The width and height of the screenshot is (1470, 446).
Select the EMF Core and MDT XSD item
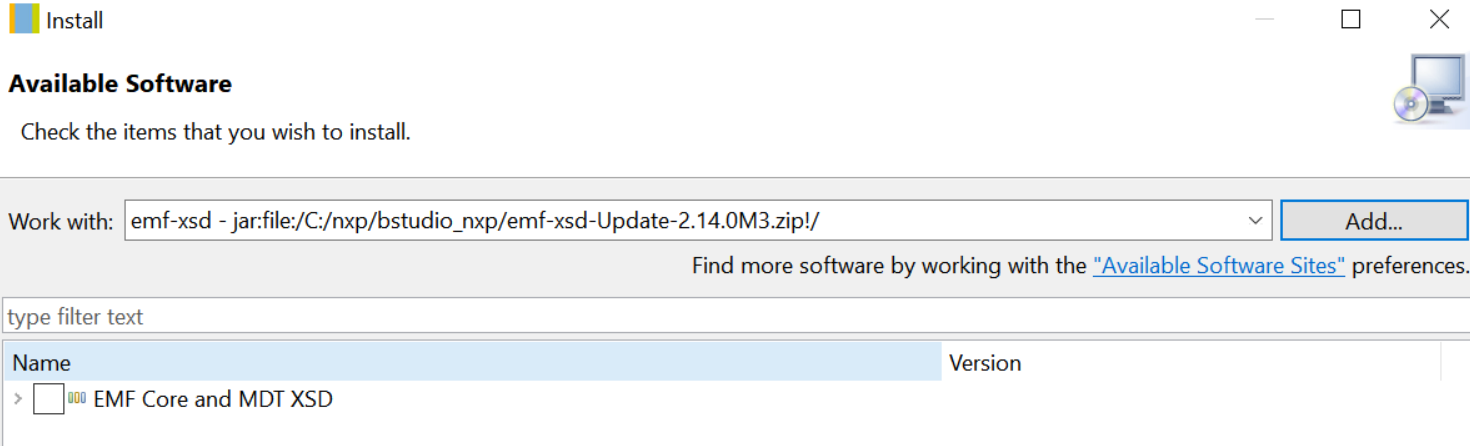point(212,399)
